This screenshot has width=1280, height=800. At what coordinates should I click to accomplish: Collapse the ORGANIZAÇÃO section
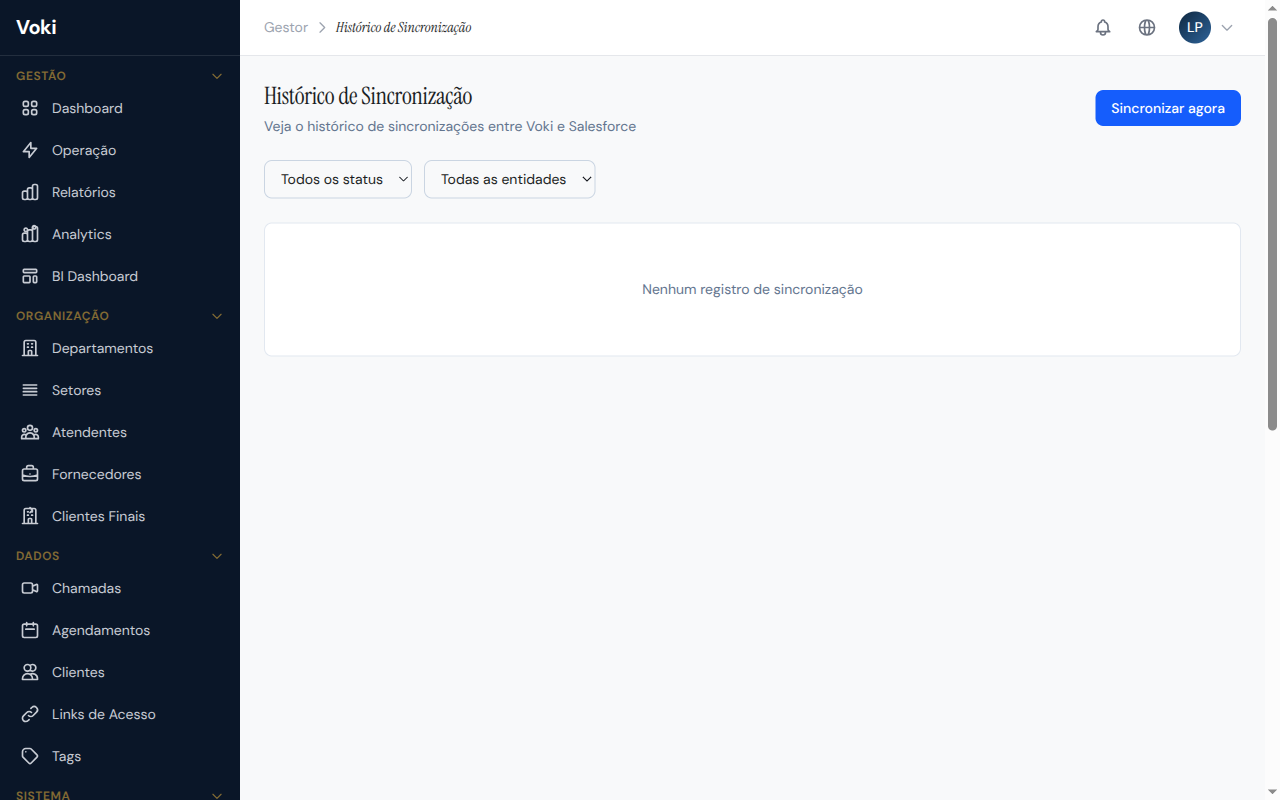[x=217, y=315]
